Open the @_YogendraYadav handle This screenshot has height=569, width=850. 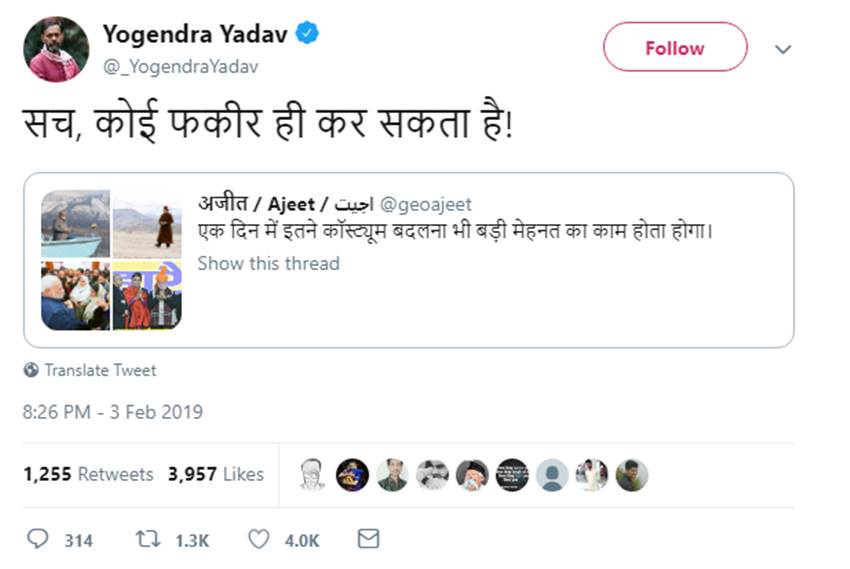point(180,65)
